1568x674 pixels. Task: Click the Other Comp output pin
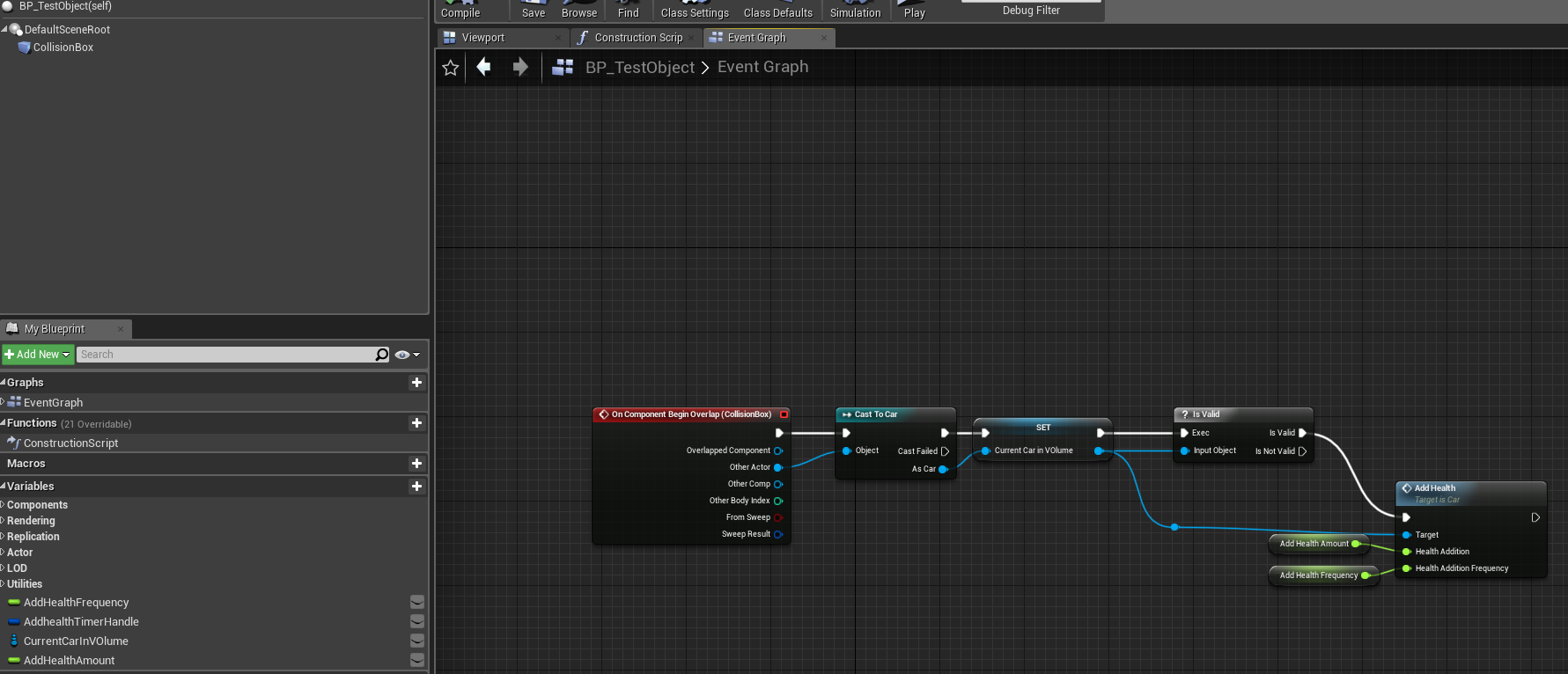(x=778, y=484)
